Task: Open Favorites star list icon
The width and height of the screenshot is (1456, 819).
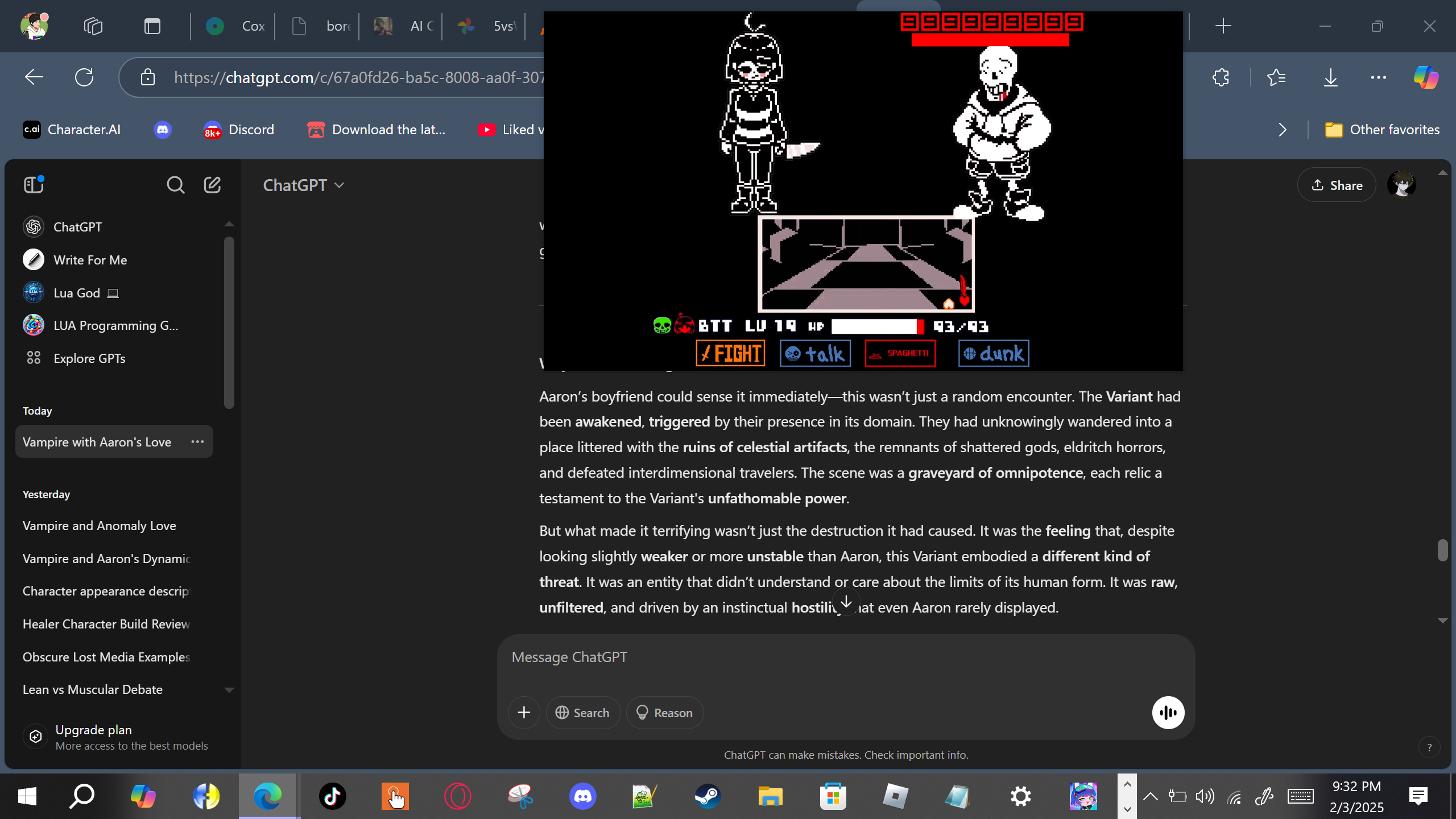Action: click(x=1276, y=77)
